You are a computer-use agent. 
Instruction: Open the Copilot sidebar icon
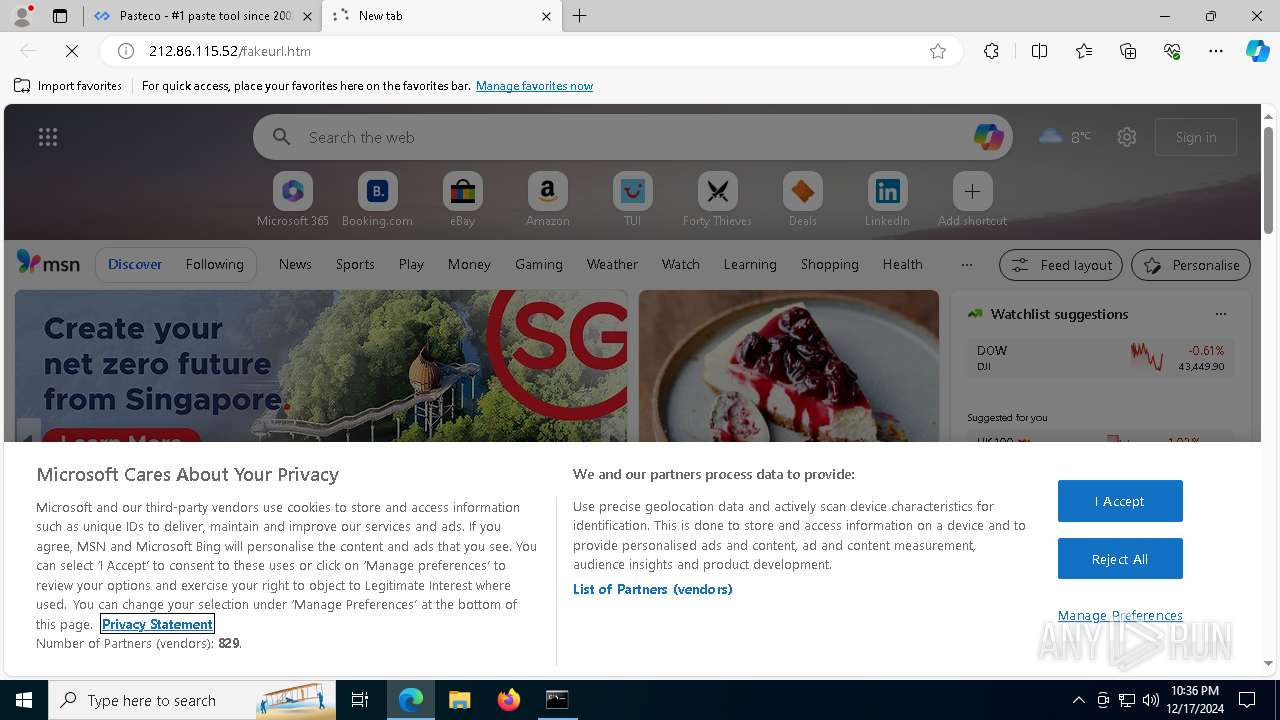point(1257,51)
